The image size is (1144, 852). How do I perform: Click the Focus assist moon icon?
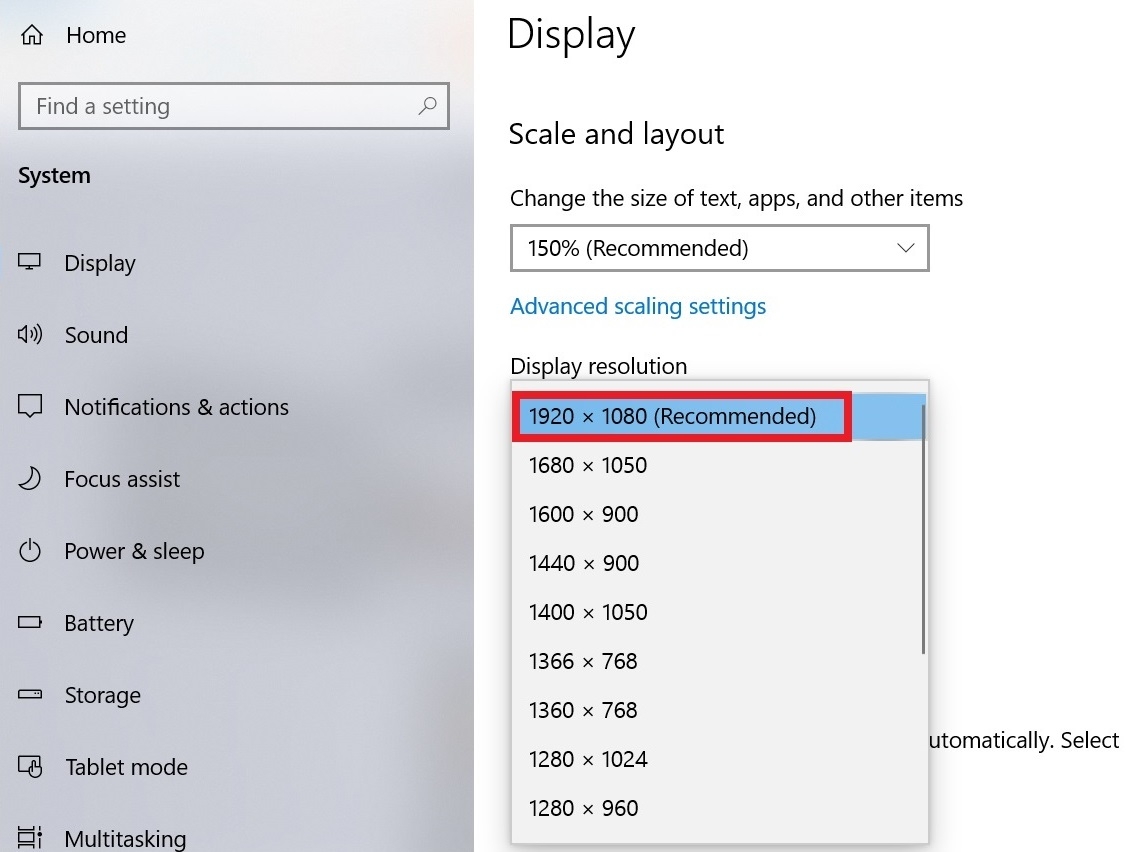30,479
